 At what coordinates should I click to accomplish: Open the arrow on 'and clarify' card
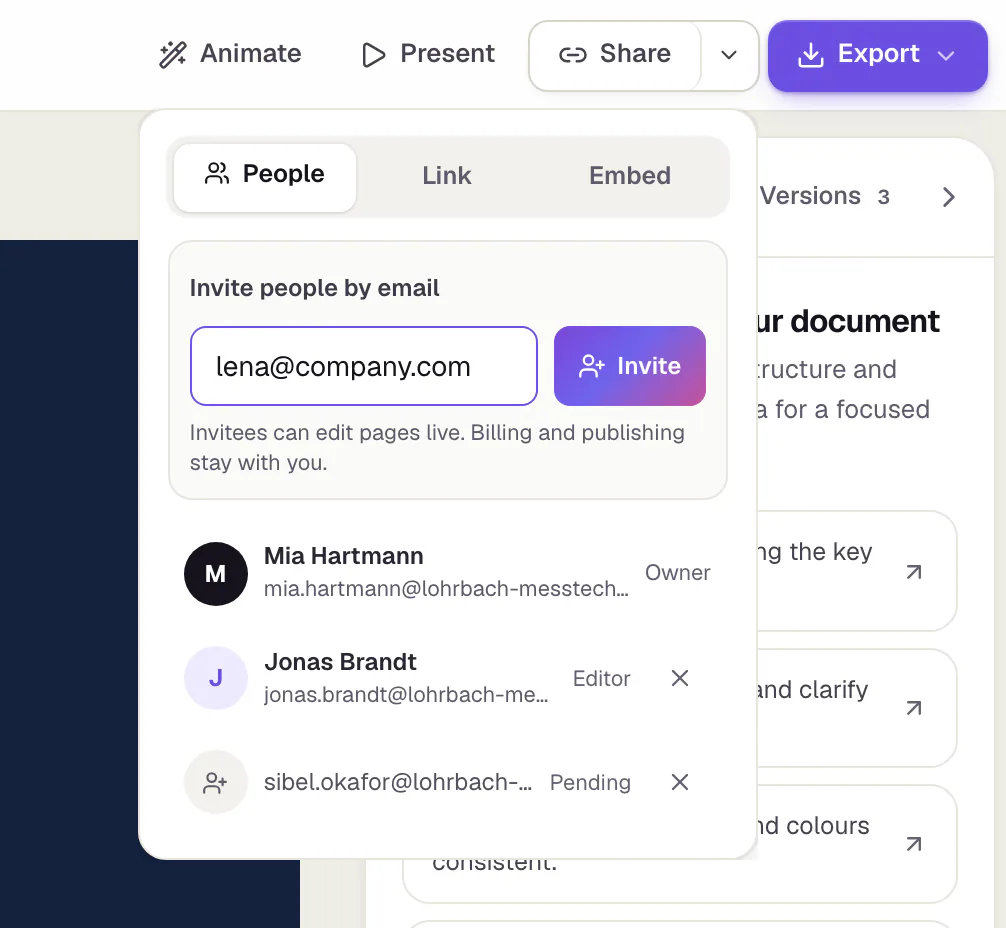coord(914,708)
